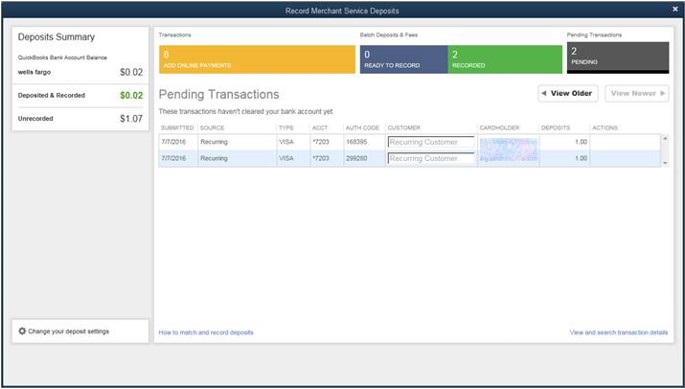The image size is (685, 389).
Task: Open the Add Online Payments tile
Action: click(x=257, y=59)
